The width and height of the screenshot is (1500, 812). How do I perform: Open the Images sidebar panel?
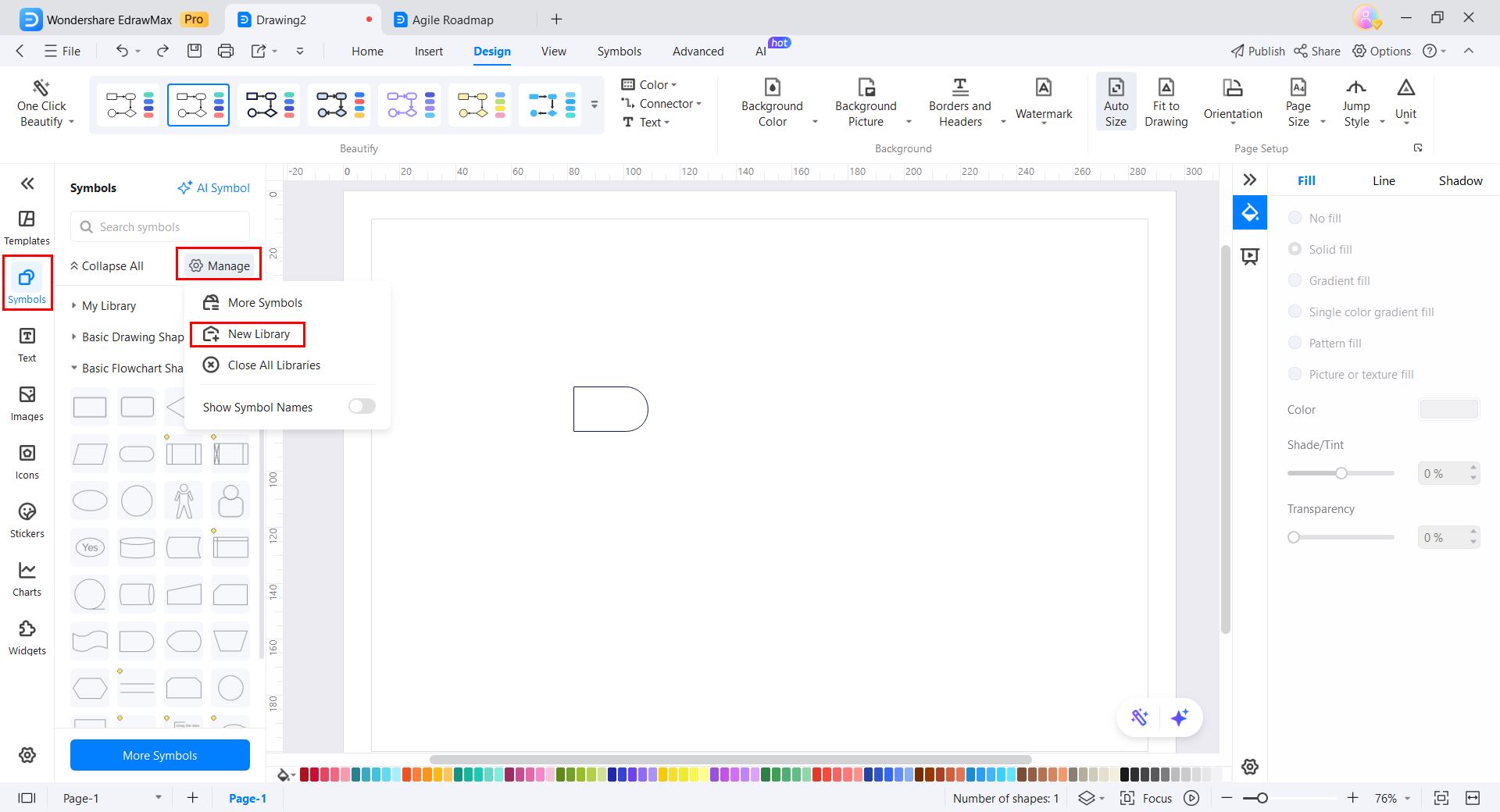[27, 403]
